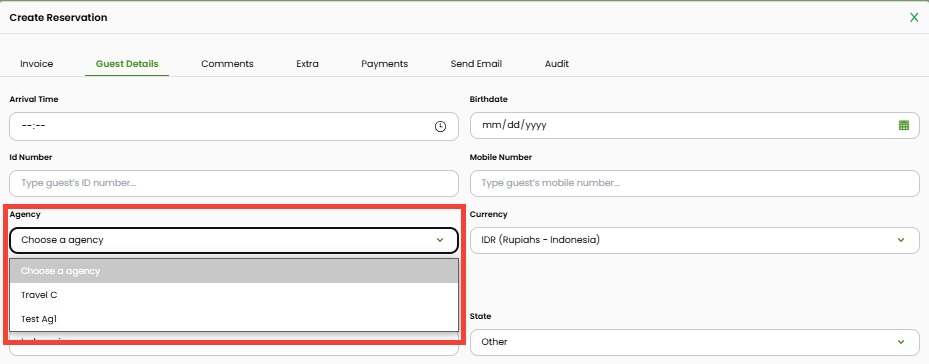Image resolution: width=929 pixels, height=364 pixels.
Task: Pick 'Travel C' from the agency list
Action: point(234,295)
